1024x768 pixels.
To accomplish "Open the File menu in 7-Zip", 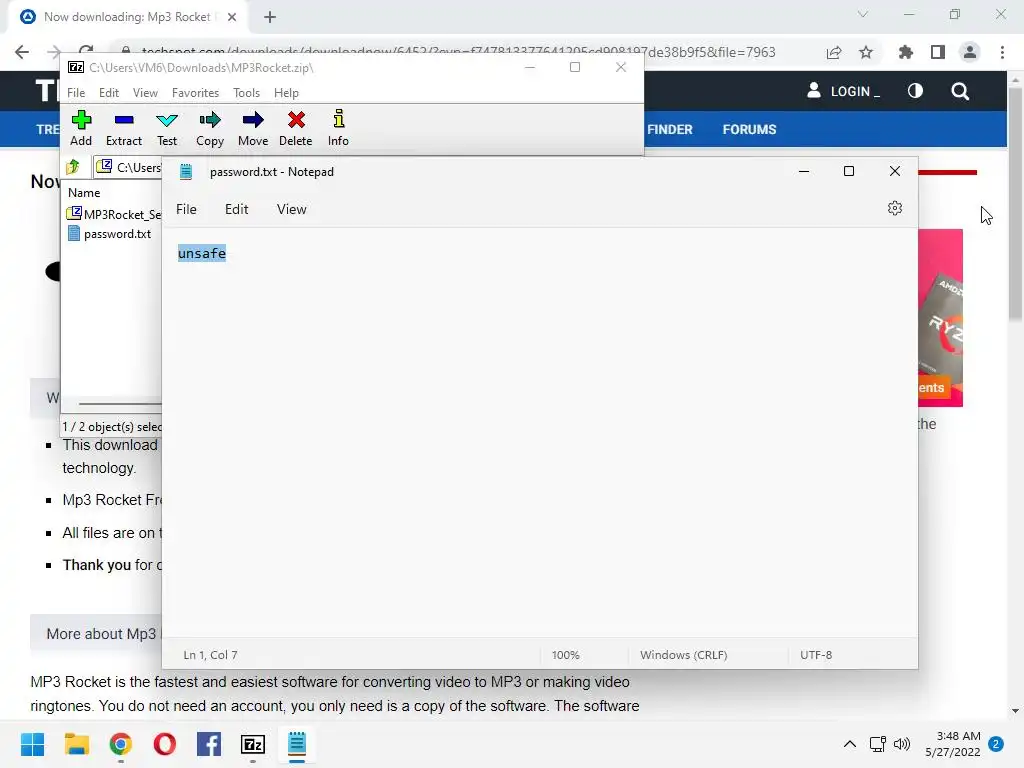I will [x=76, y=93].
